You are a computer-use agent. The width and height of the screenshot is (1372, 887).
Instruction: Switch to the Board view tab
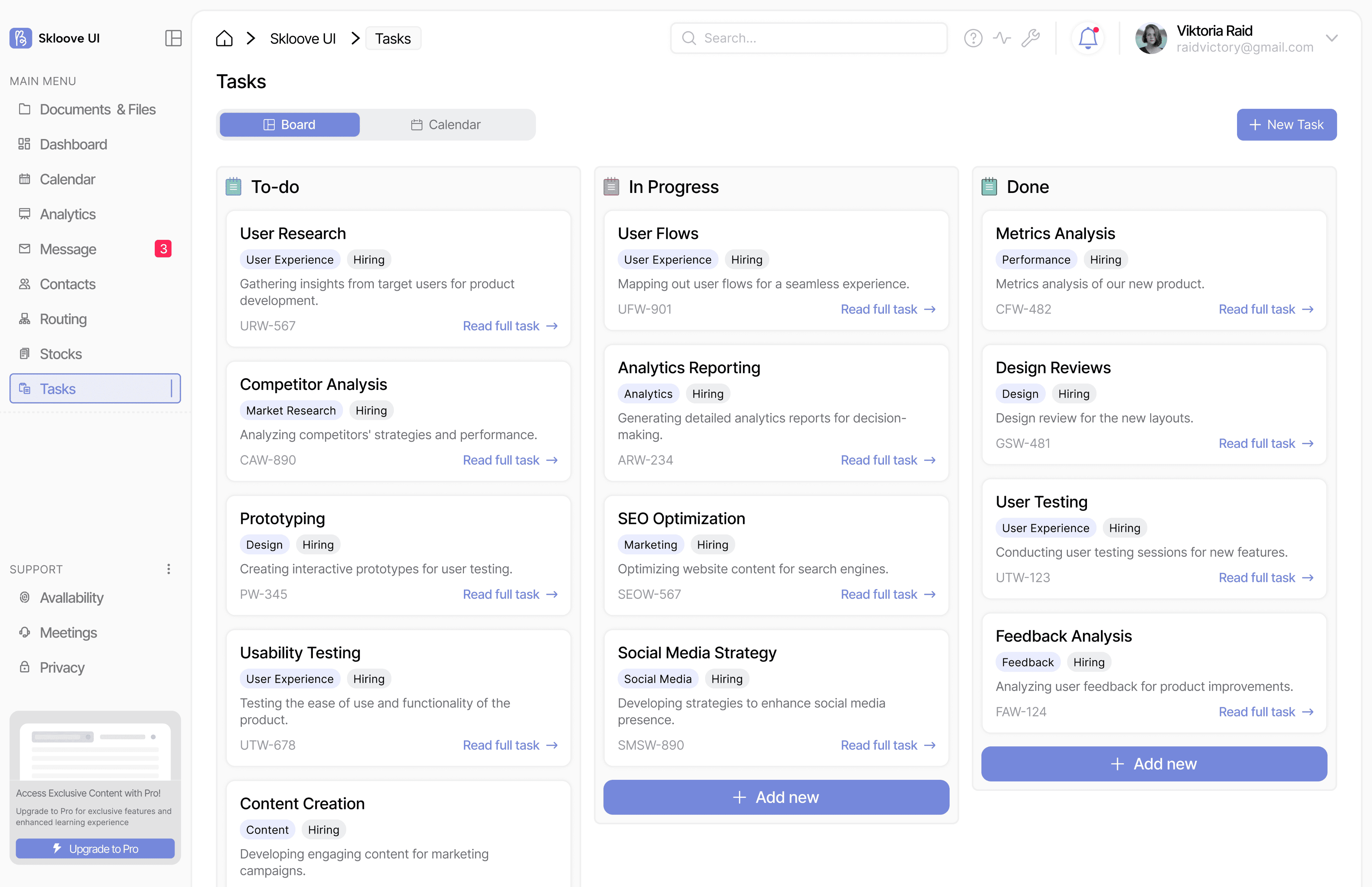pos(290,124)
